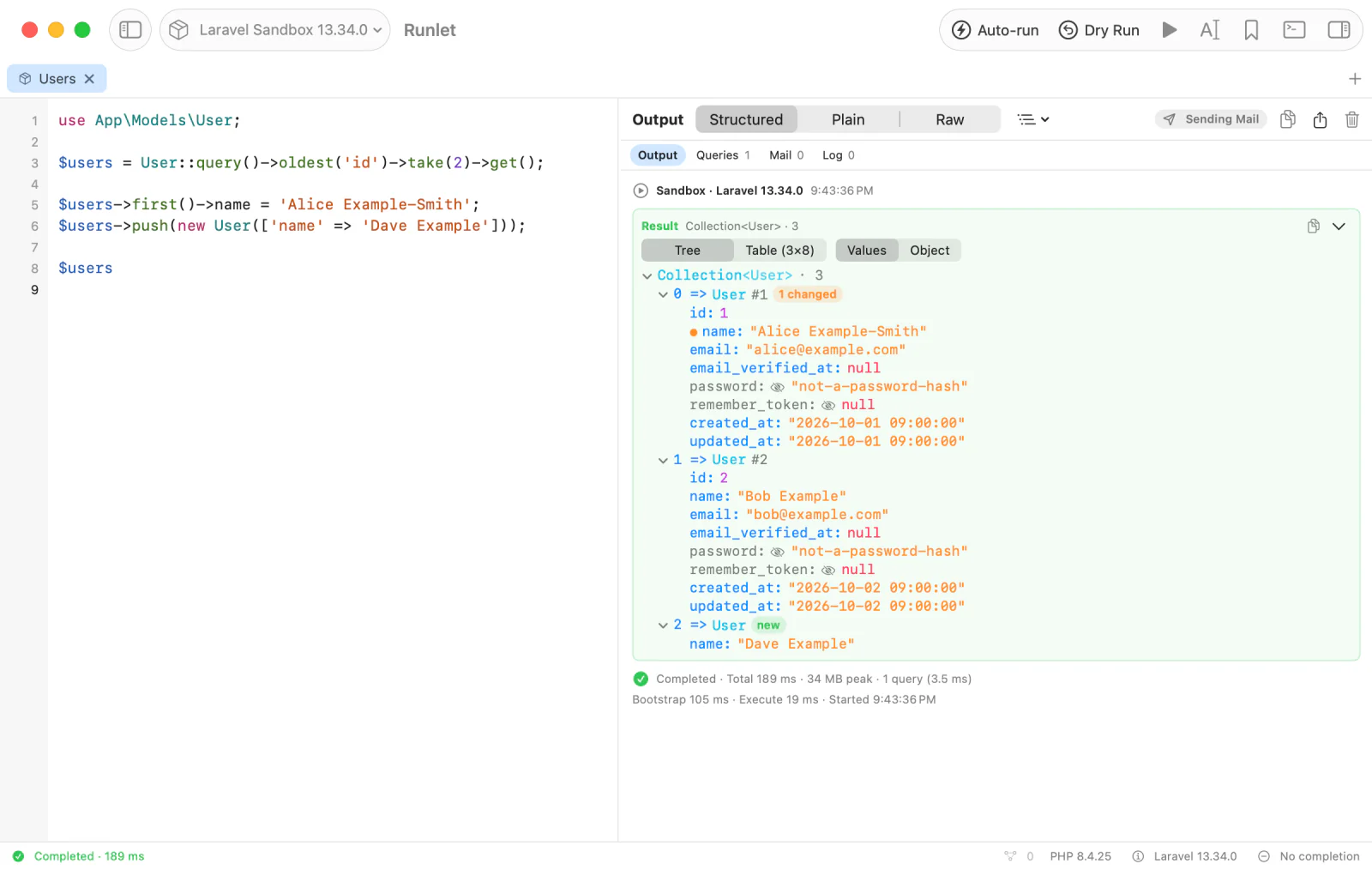Switch result display to Object mode
1372x870 pixels.
[930, 251]
